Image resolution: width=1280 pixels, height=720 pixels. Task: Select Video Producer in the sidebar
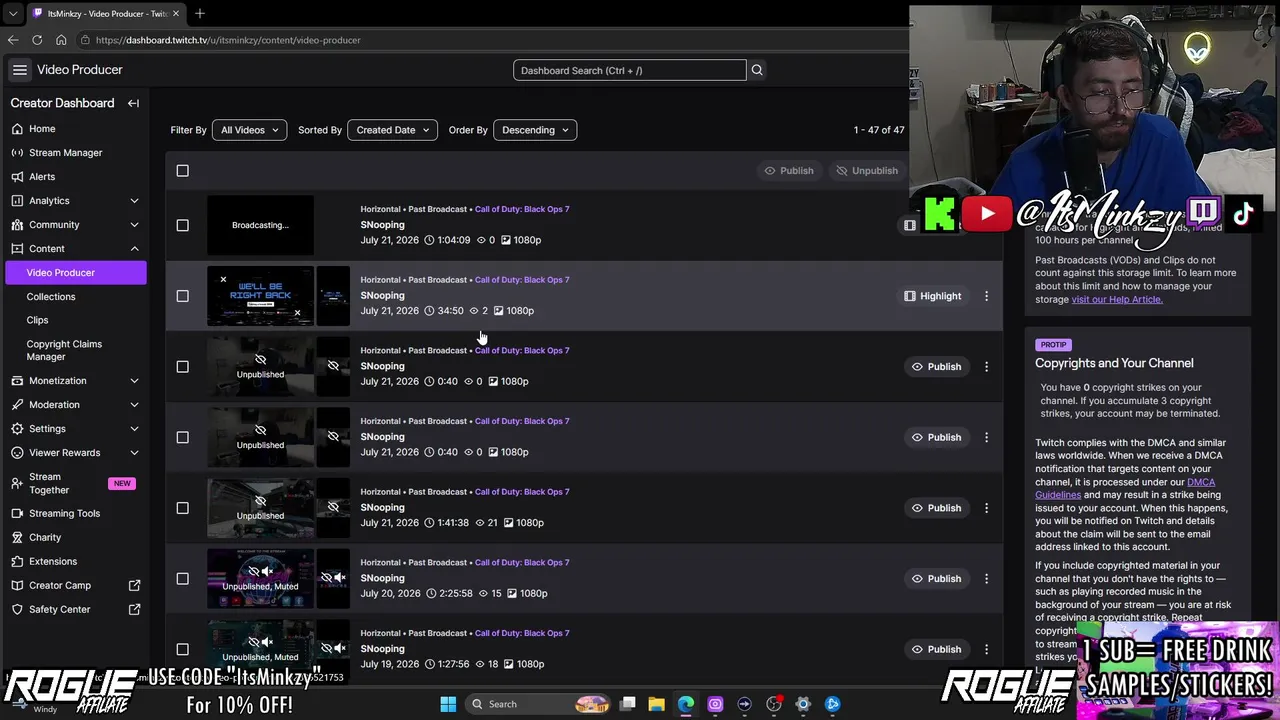coord(75,273)
